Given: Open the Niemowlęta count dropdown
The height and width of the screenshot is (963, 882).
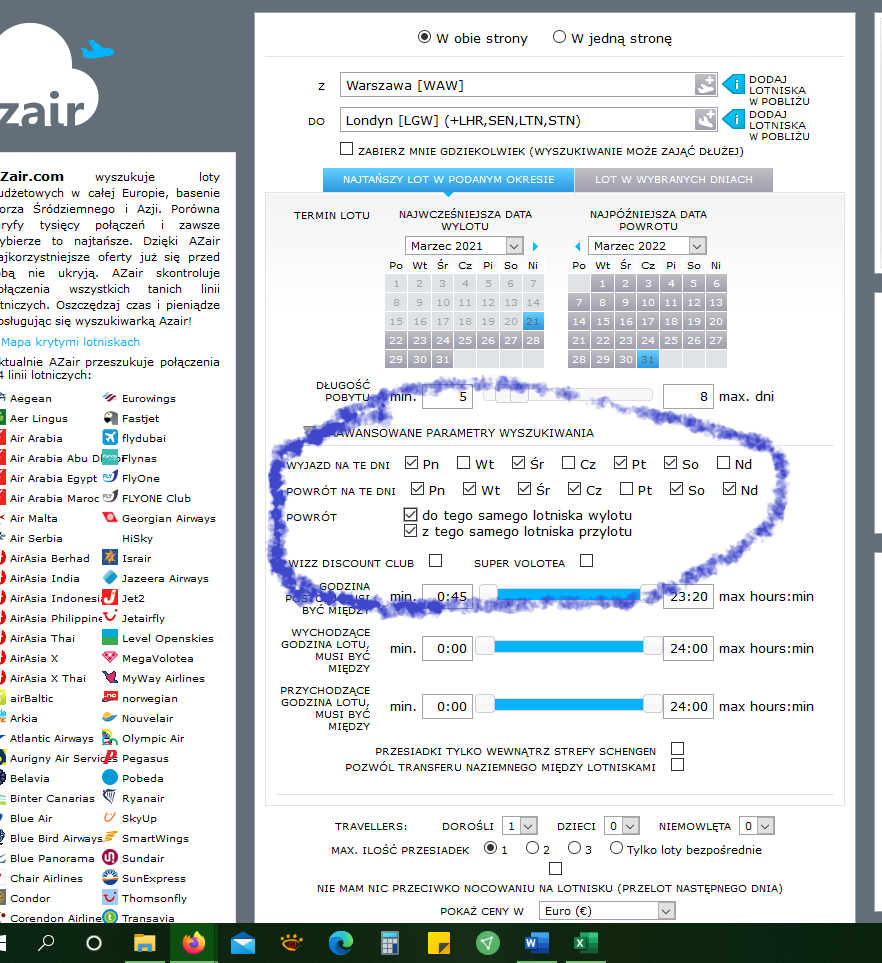Looking at the screenshot, I should [x=756, y=826].
